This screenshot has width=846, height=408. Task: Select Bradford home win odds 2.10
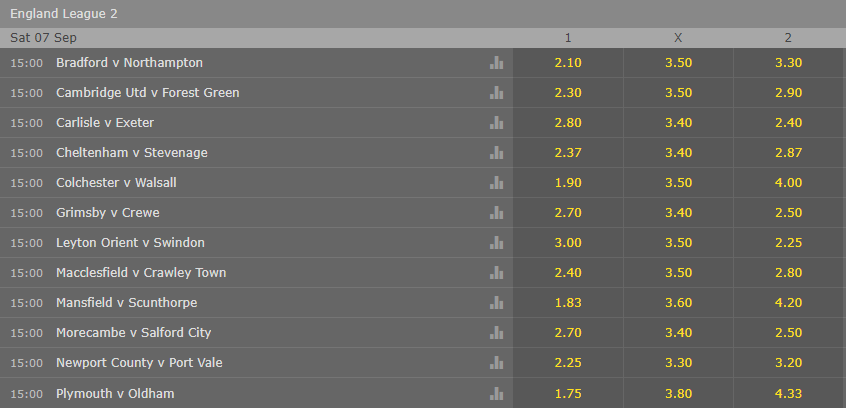click(568, 63)
